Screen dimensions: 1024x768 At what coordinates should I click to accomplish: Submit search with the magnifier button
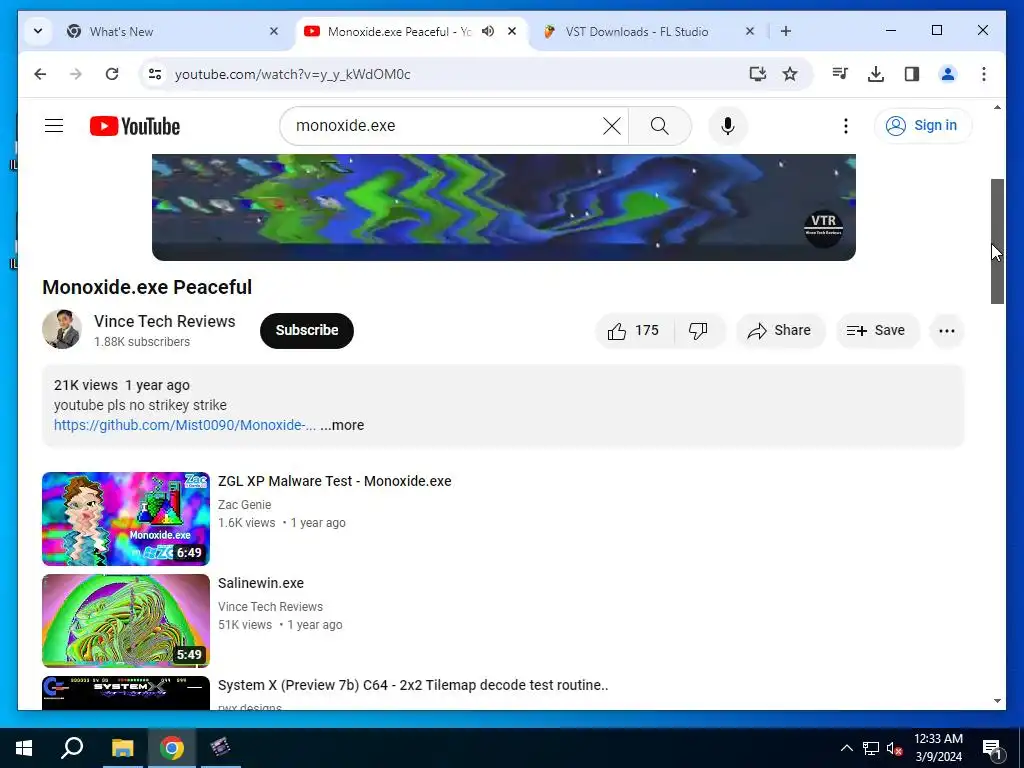coord(660,125)
